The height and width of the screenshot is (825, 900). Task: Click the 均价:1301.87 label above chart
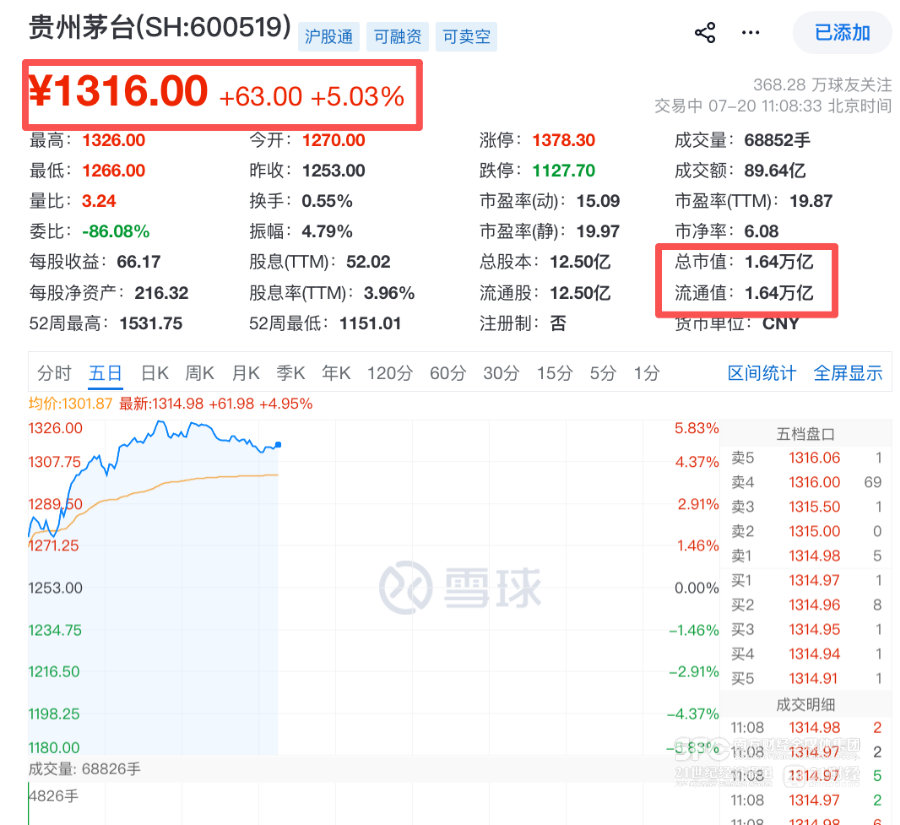click(71, 404)
